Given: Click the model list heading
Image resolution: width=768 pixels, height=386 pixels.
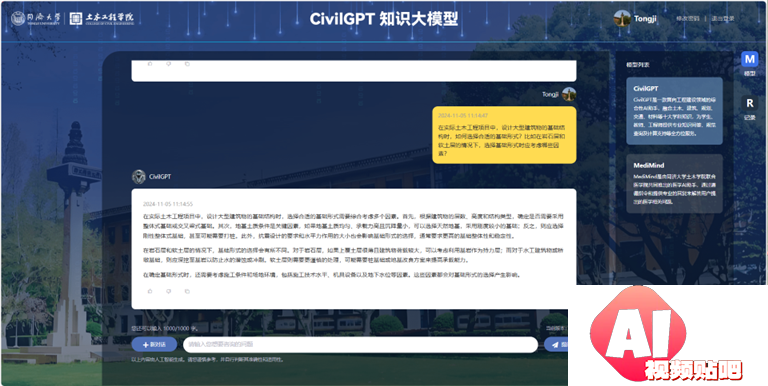Looking at the screenshot, I should [638, 65].
